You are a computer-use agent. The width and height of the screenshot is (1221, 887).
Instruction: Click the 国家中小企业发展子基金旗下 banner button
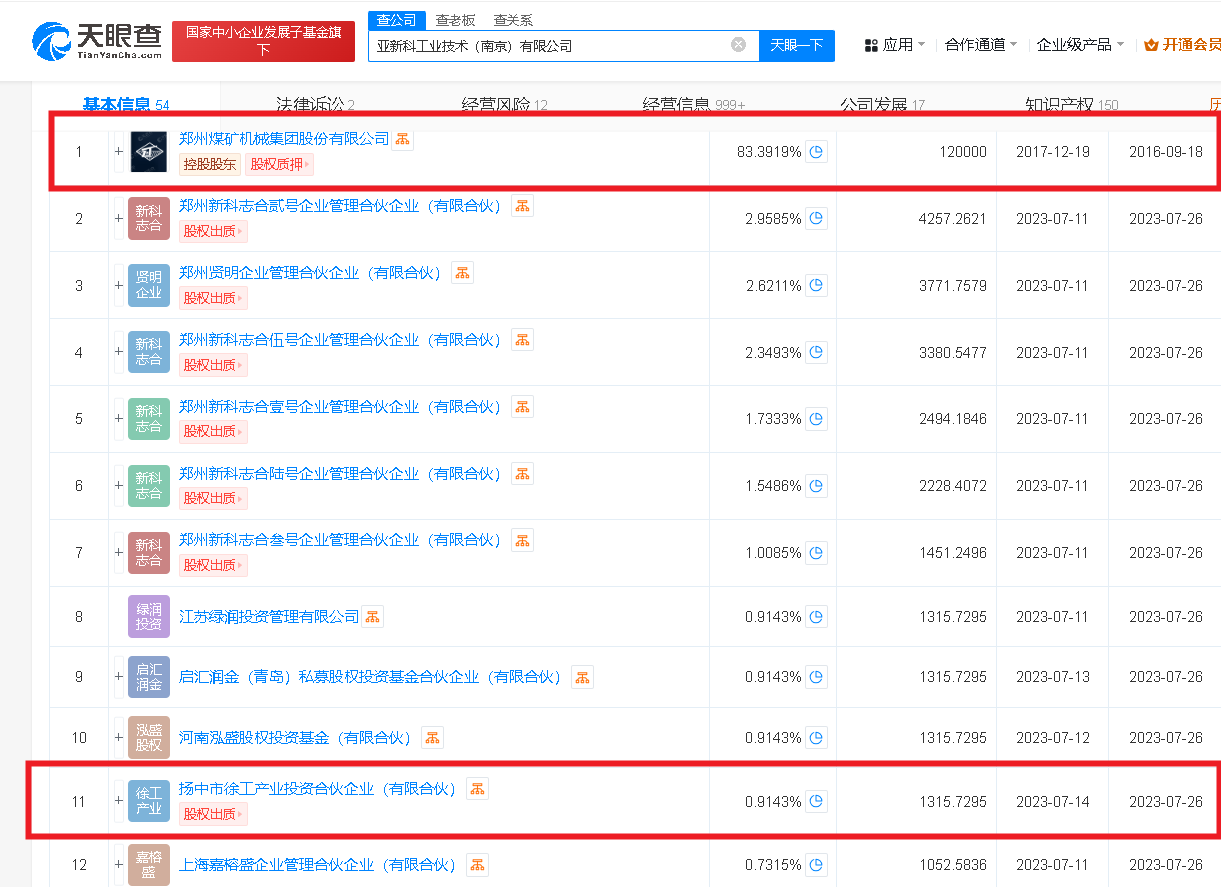263,41
